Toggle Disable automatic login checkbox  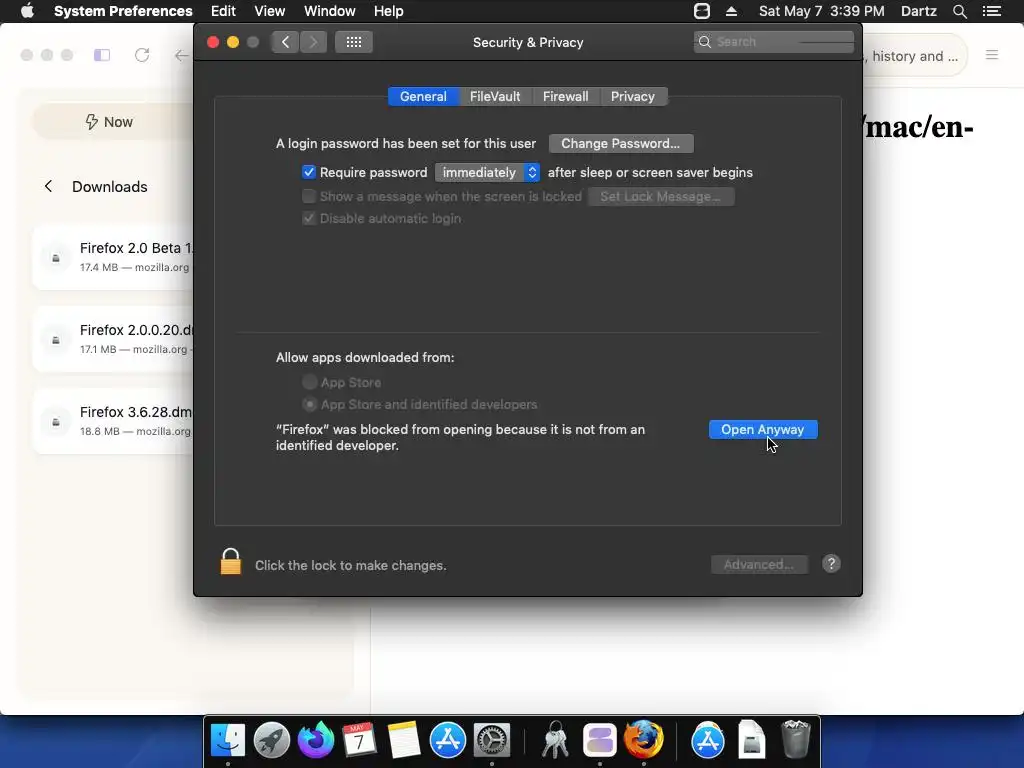click(x=309, y=218)
